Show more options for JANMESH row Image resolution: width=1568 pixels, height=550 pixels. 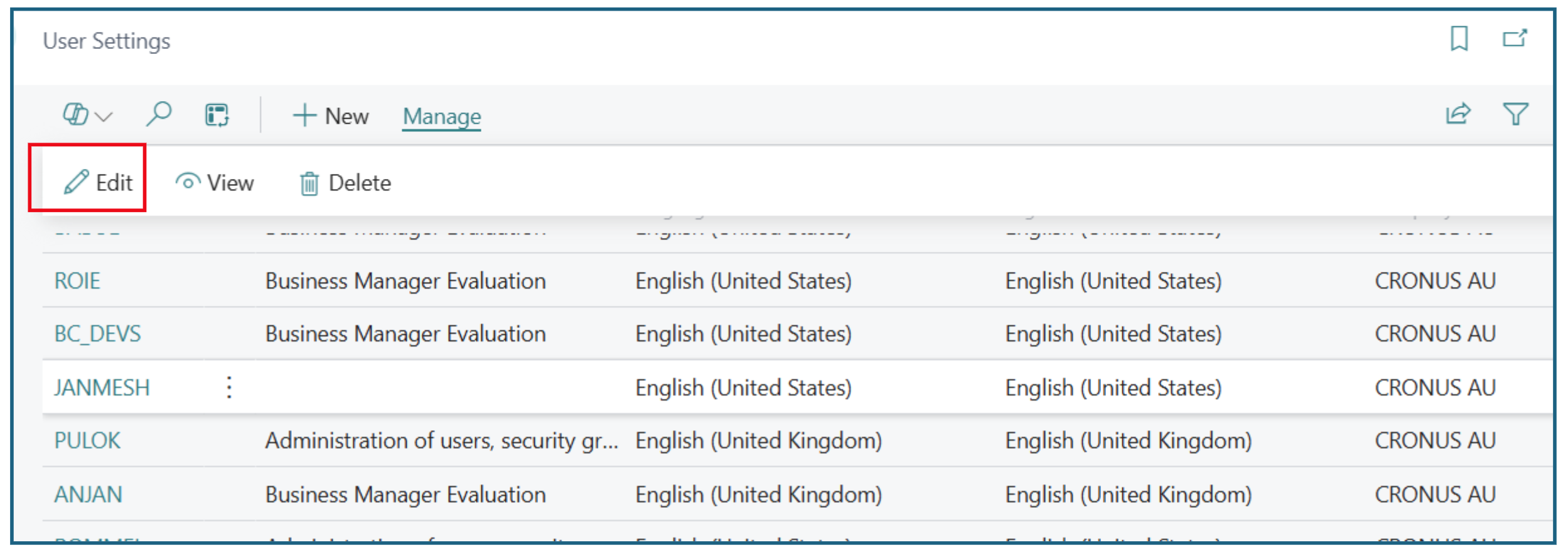[229, 387]
